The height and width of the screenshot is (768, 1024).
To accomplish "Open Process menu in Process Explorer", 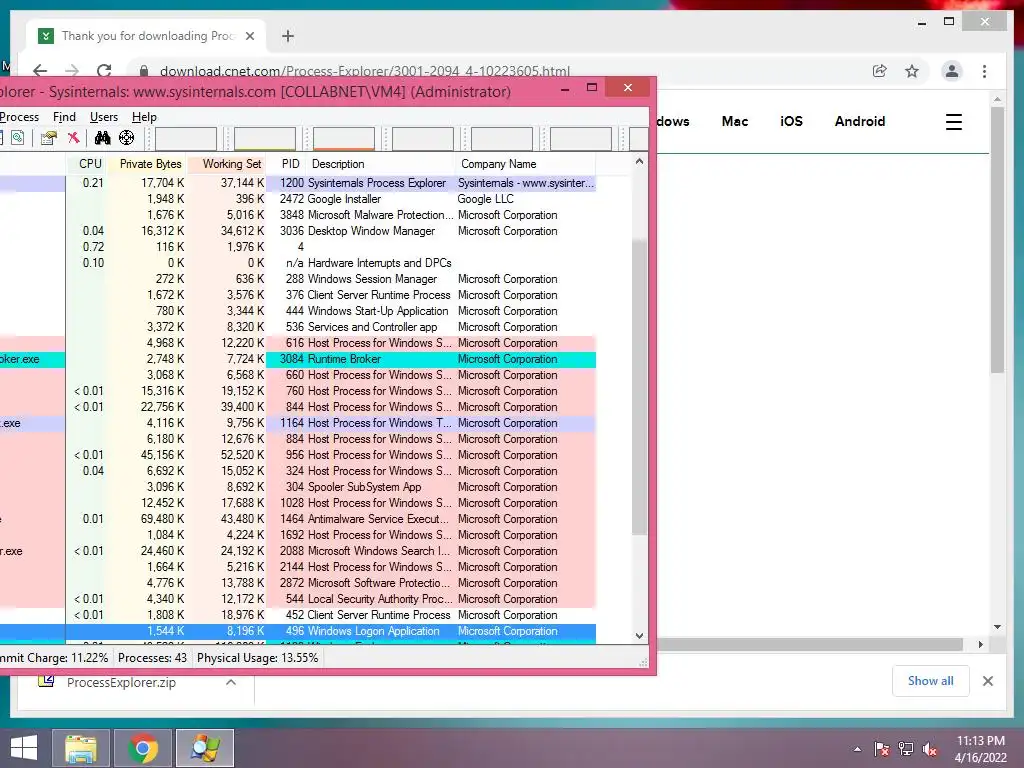I will tap(19, 117).
